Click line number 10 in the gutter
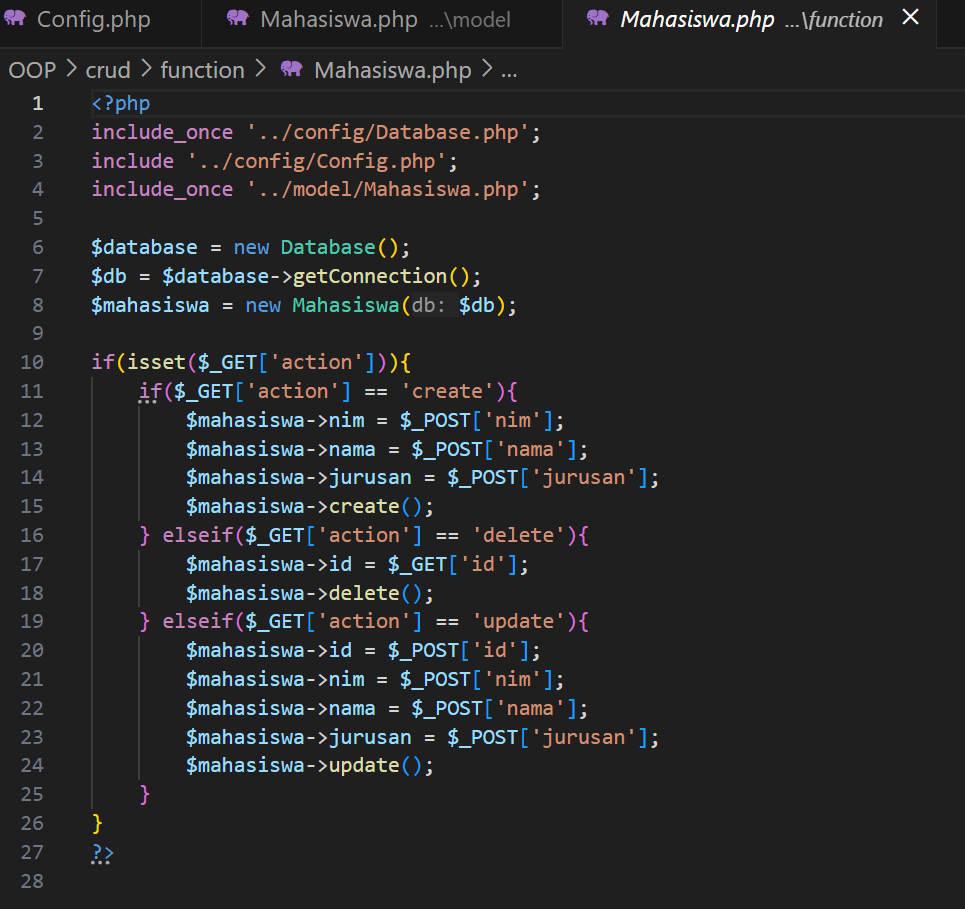 click(32, 362)
